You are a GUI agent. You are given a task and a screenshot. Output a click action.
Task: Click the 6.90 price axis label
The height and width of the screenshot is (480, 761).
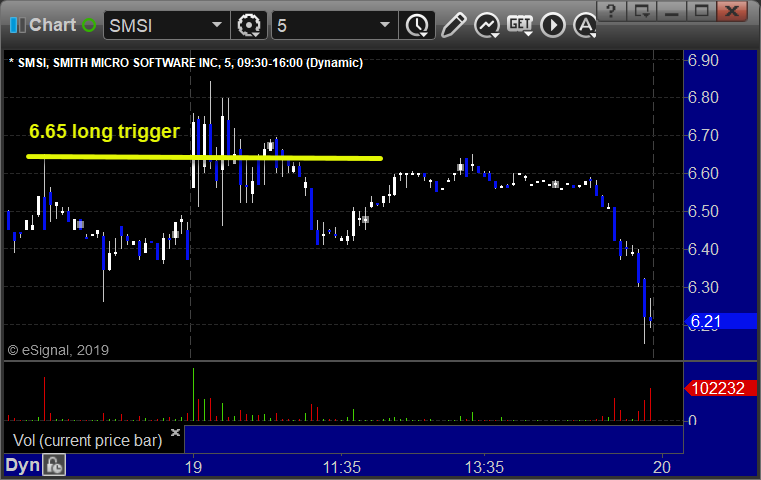click(703, 61)
